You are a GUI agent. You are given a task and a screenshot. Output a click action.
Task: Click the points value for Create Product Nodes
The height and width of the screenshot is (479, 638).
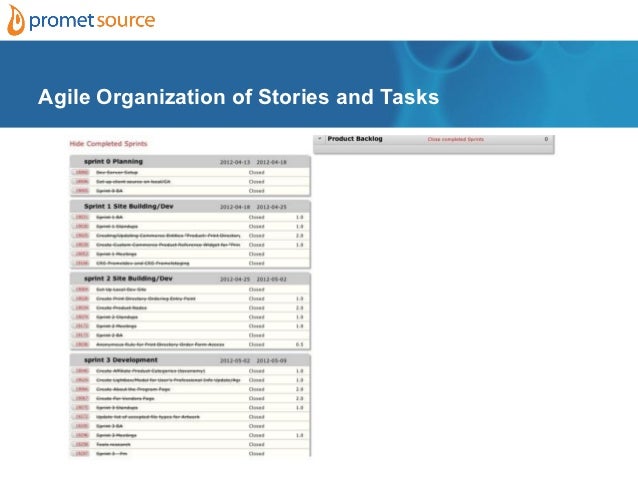click(x=299, y=308)
